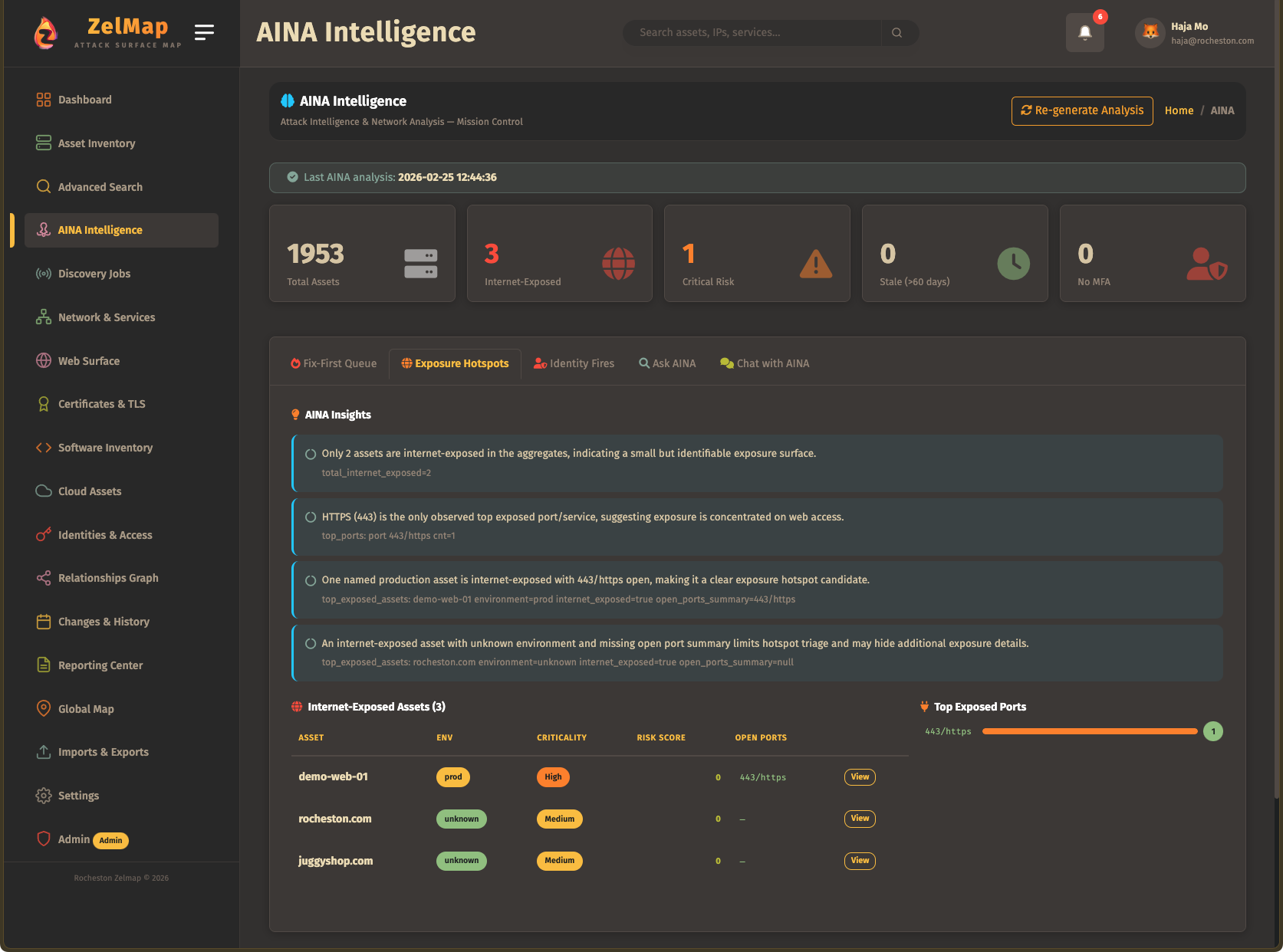Switch to the Fix-First Queue tab

coord(334,363)
